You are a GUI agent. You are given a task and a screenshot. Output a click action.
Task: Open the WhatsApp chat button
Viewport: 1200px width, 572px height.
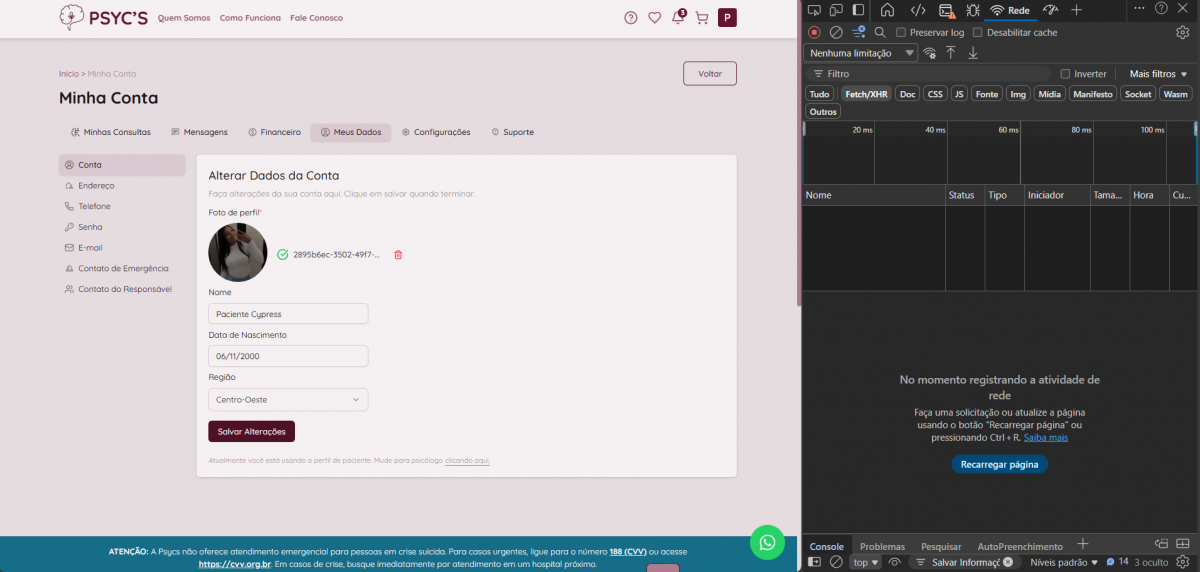pyautogui.click(x=767, y=542)
